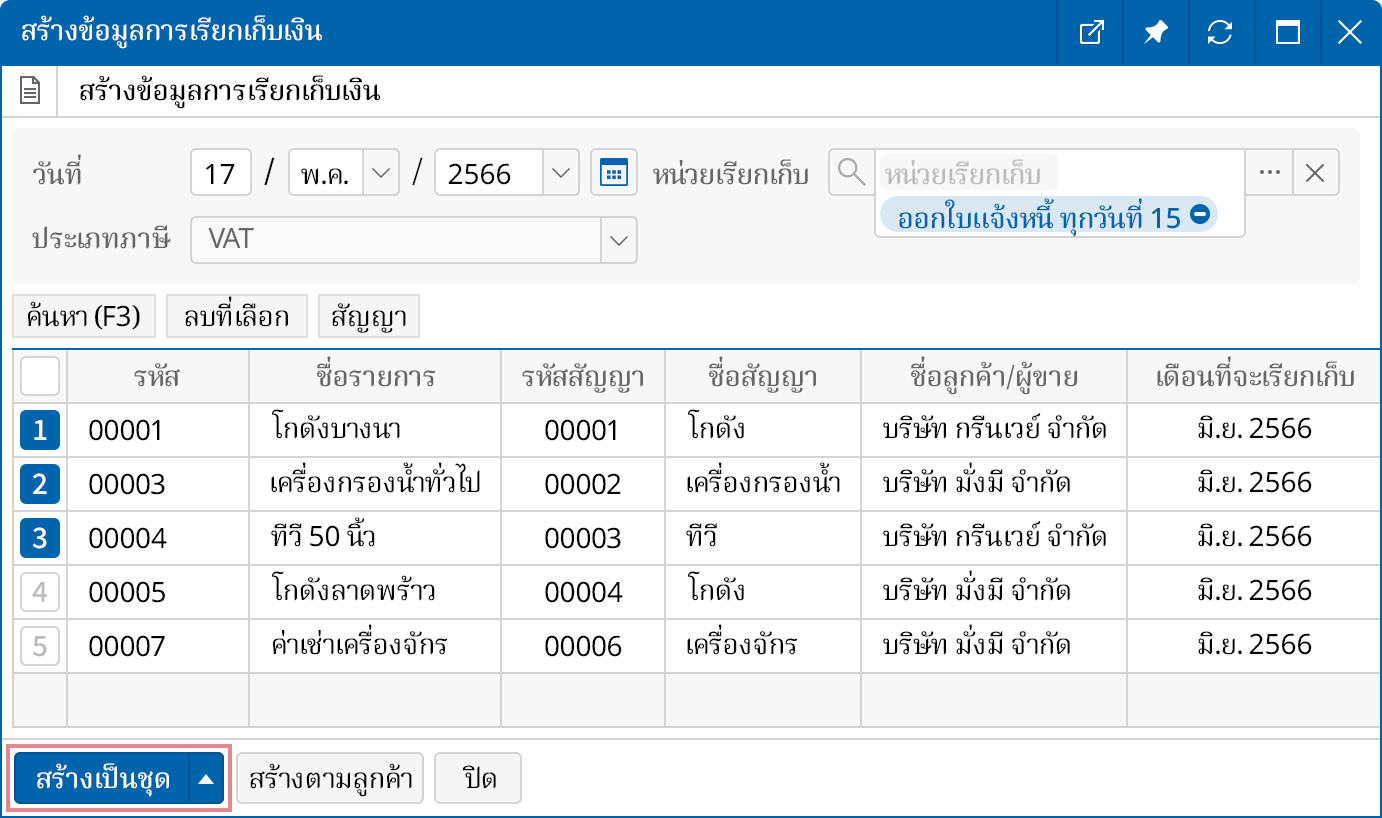Click the document icon beside the page title
Viewport: 1382px width, 818px height.
30,90
